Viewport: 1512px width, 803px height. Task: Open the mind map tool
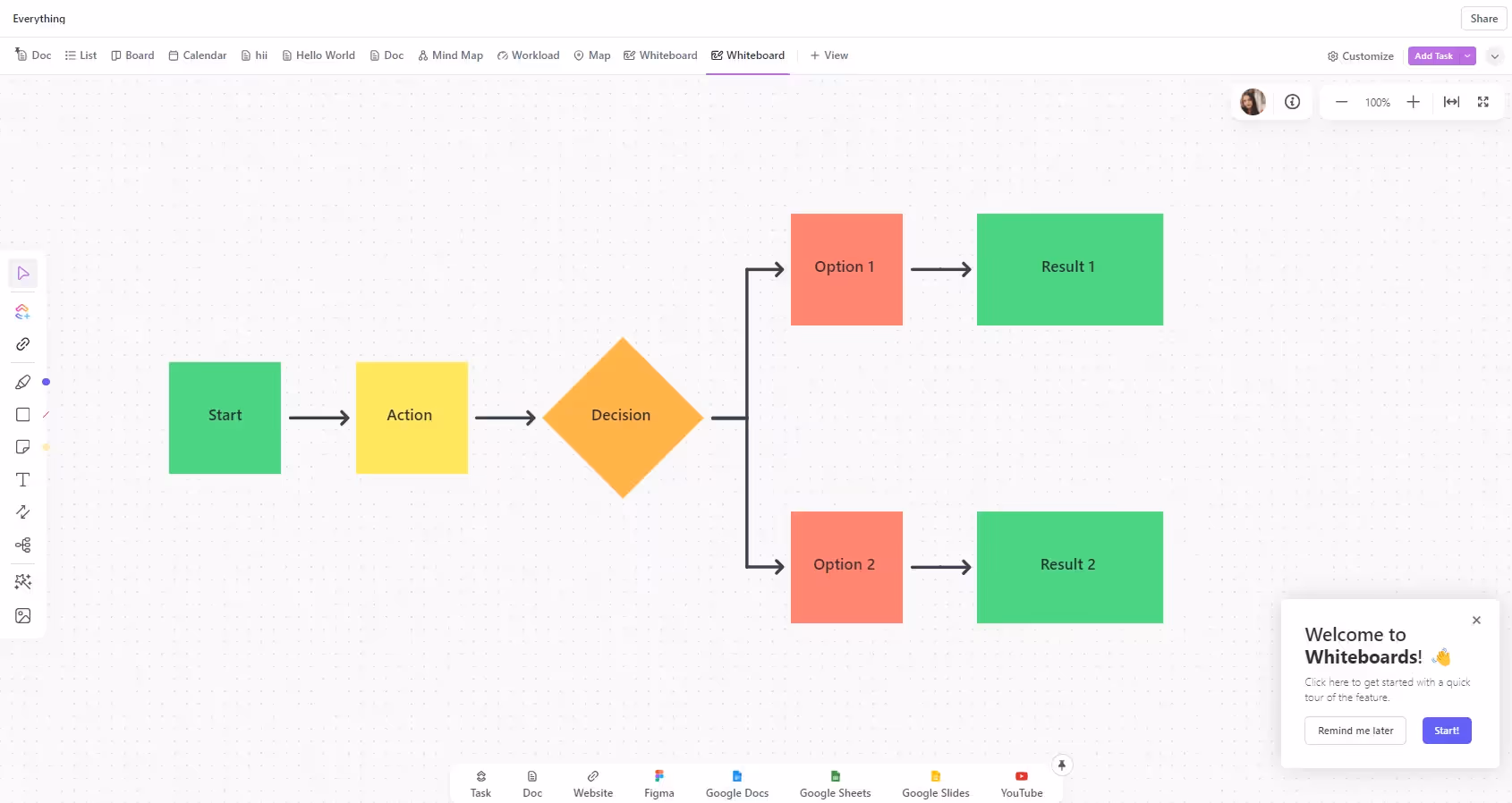(23, 545)
